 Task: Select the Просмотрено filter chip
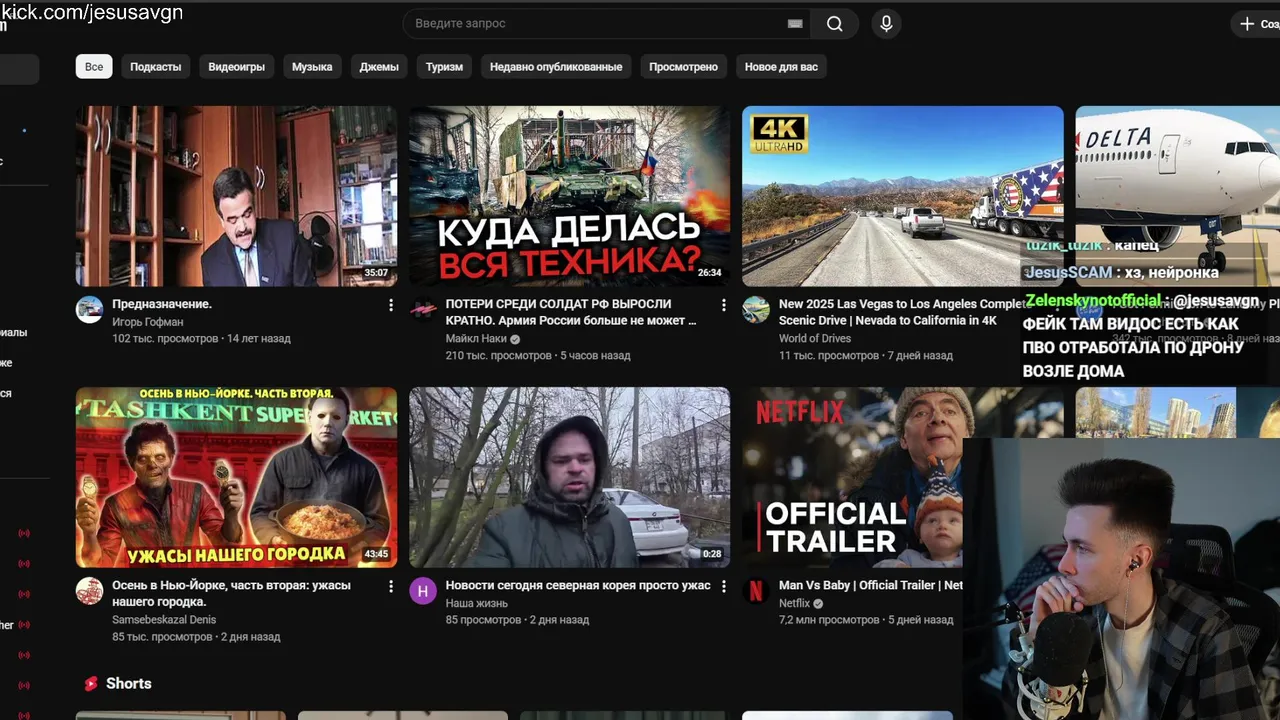coord(683,67)
